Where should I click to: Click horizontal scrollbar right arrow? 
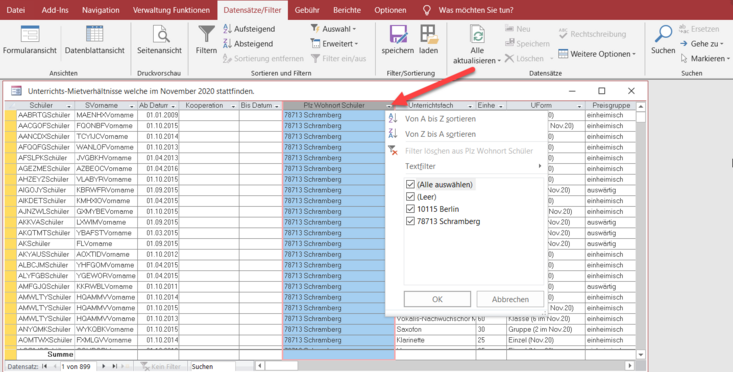630,366
